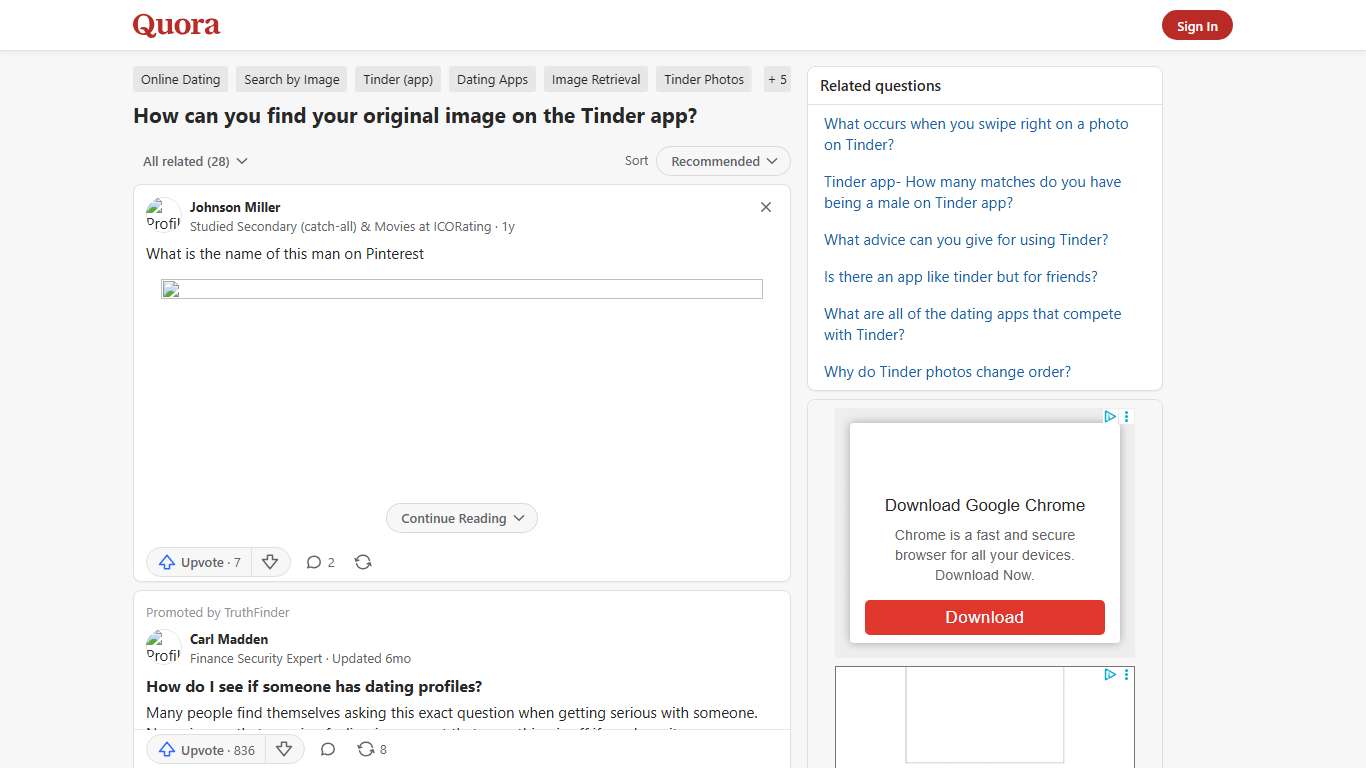Select the Dating Apps topic tab
Viewport: 1366px width, 768px height.
click(x=492, y=79)
